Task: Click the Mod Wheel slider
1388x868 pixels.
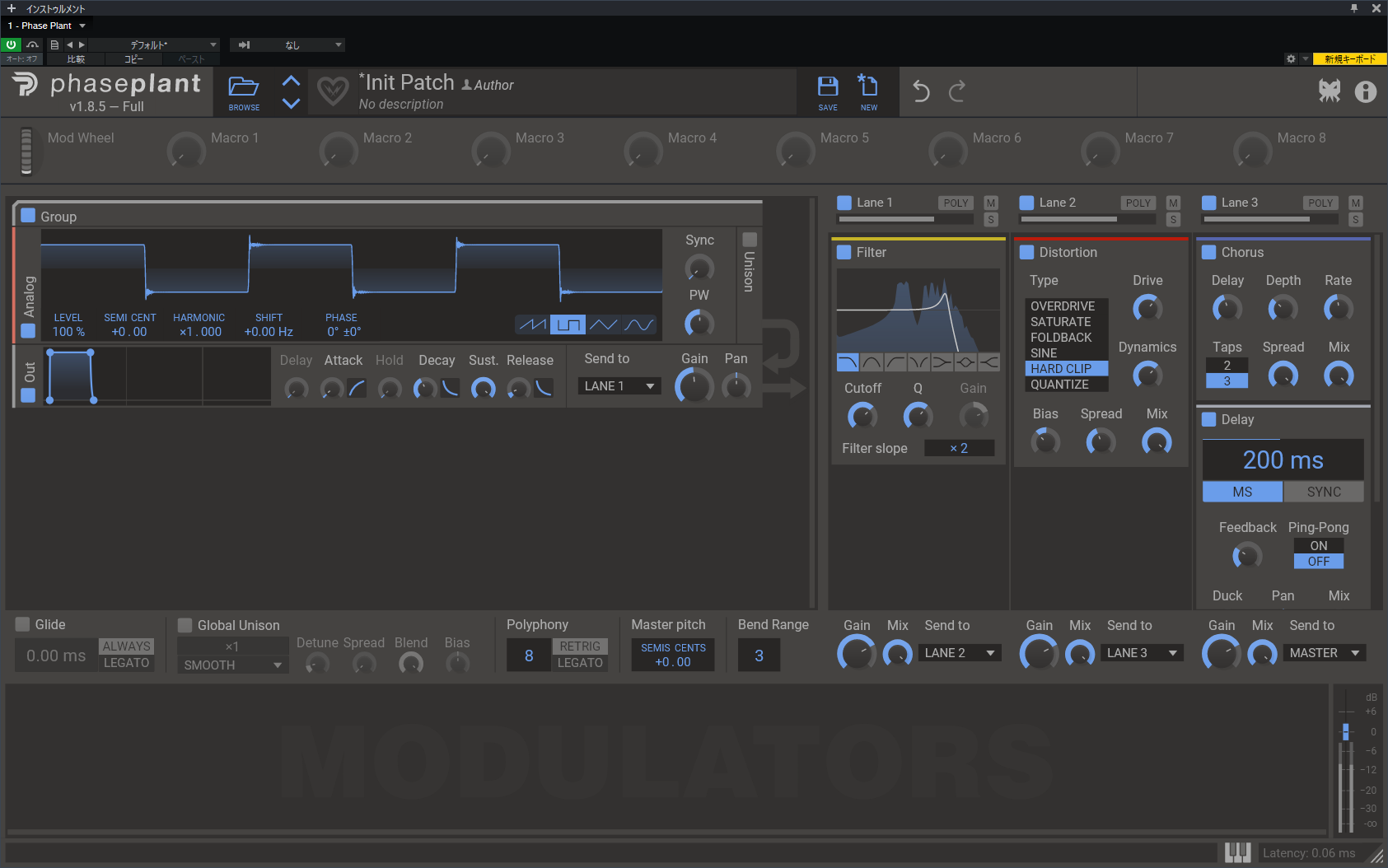Action: (26, 151)
